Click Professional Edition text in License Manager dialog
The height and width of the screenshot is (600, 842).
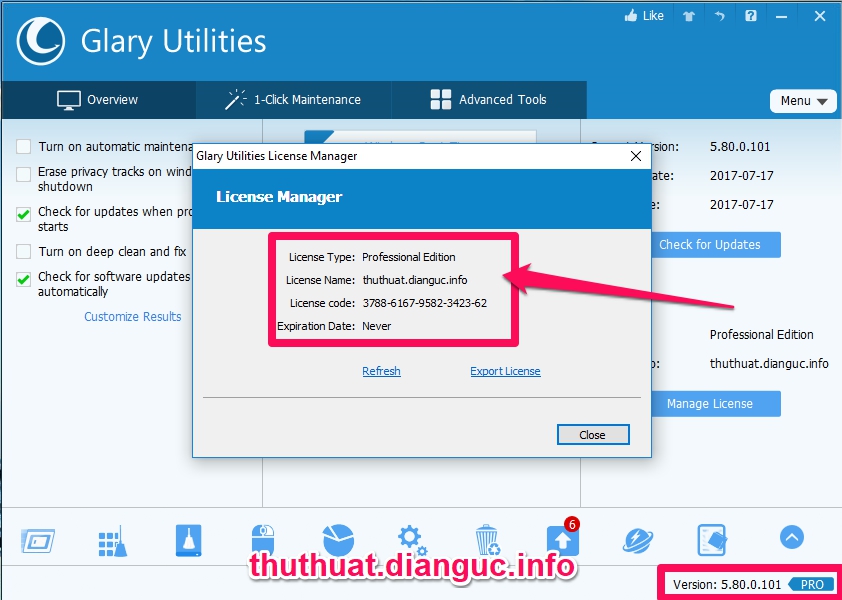(409, 257)
